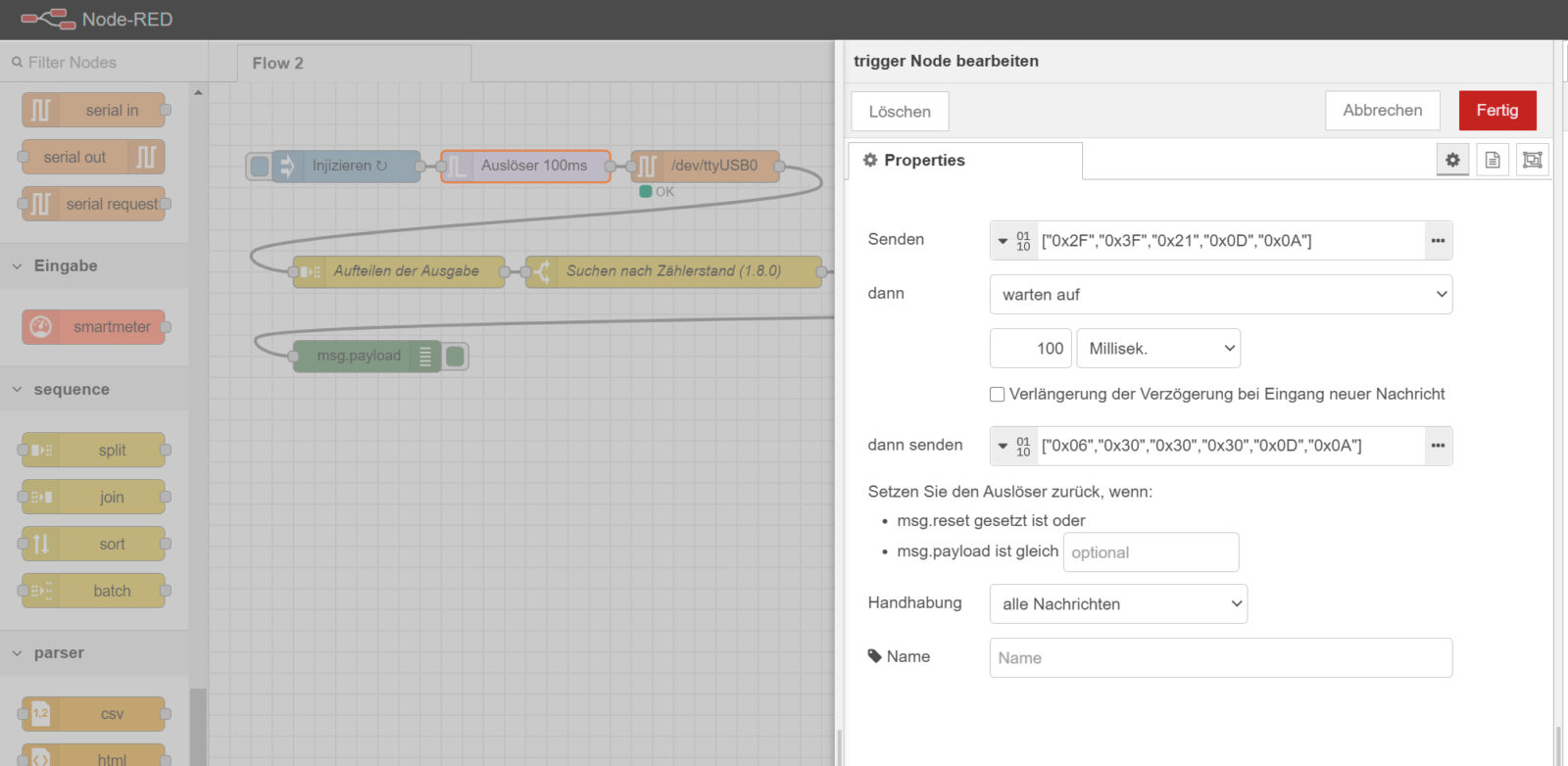Enable delay extension on new message checkbox
The width and height of the screenshot is (1568, 766).
click(x=997, y=395)
